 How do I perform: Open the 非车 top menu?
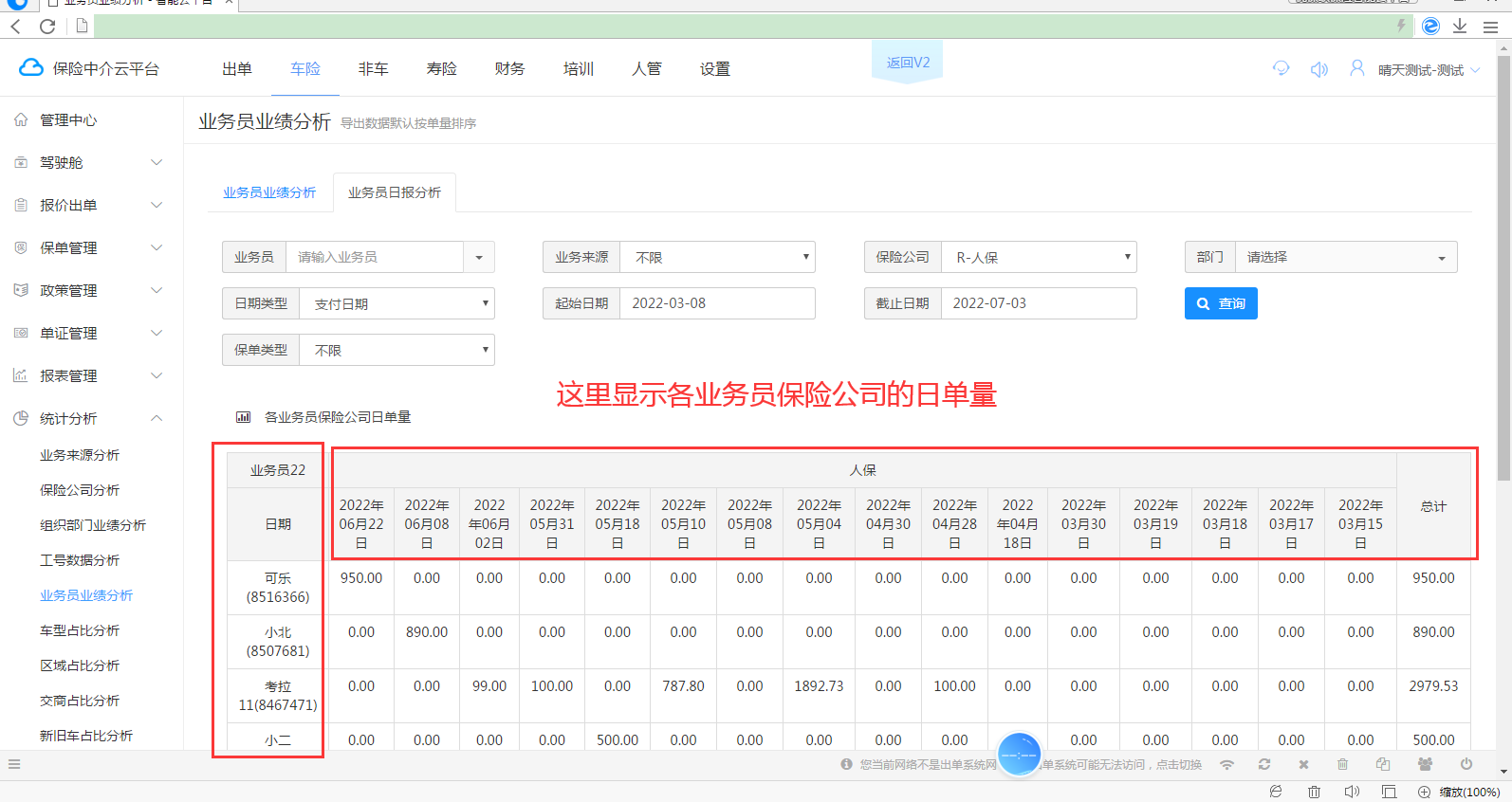pyautogui.click(x=374, y=69)
